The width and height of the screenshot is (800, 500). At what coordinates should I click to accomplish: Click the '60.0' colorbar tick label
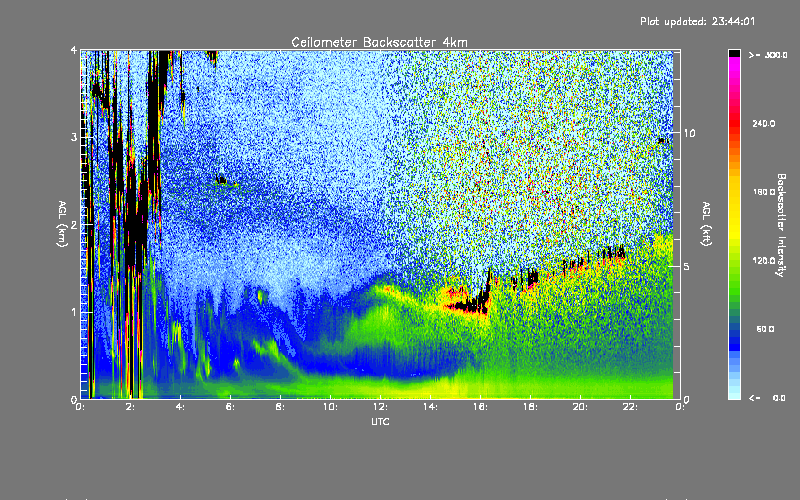[x=765, y=329]
